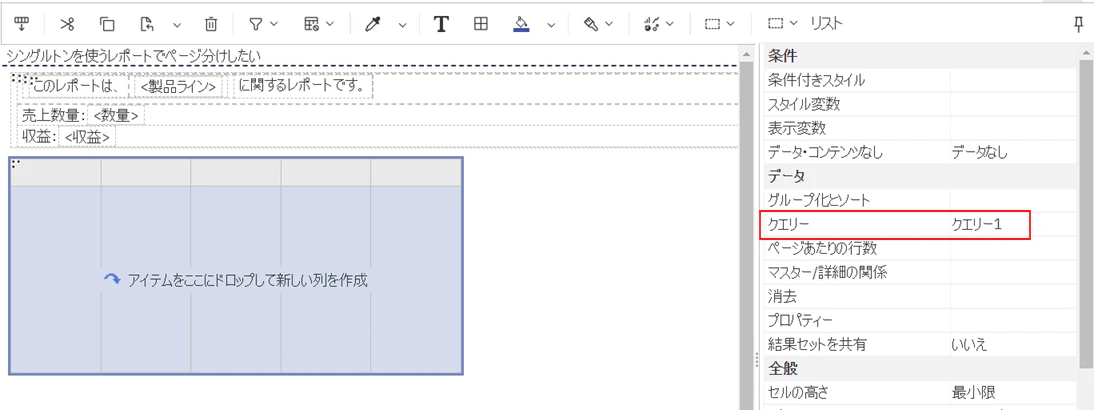Screen dimensions: 1094x410
Task: Click the <数量> data item
Action: click(x=115, y=116)
